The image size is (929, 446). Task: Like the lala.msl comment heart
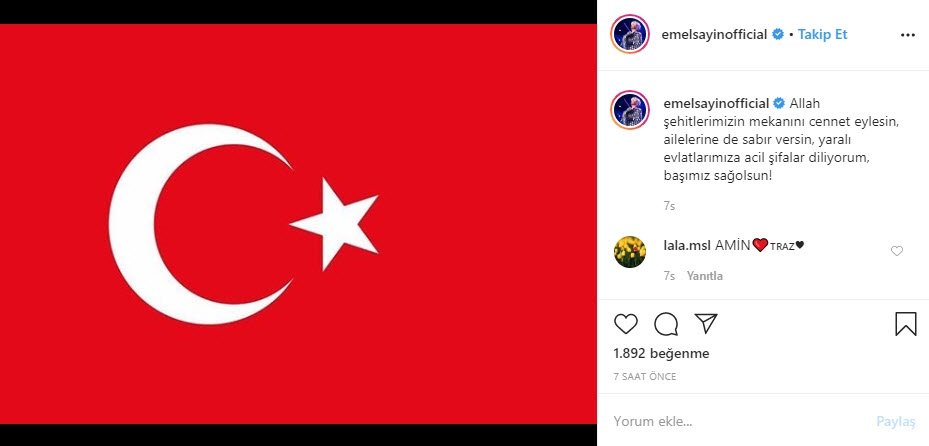[897, 251]
